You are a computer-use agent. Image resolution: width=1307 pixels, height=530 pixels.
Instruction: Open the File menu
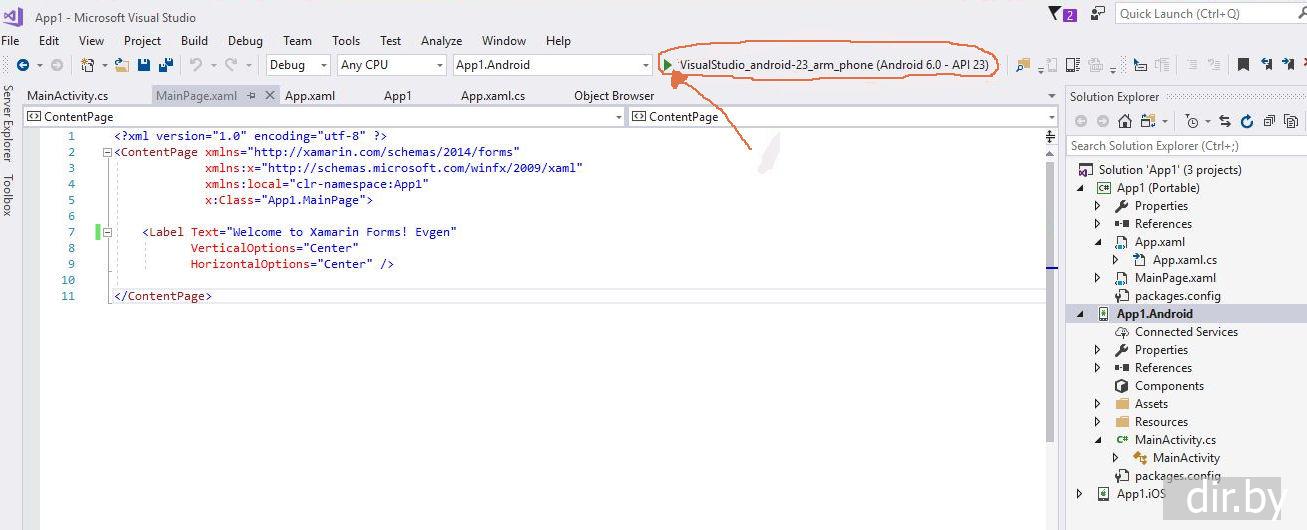(10, 41)
